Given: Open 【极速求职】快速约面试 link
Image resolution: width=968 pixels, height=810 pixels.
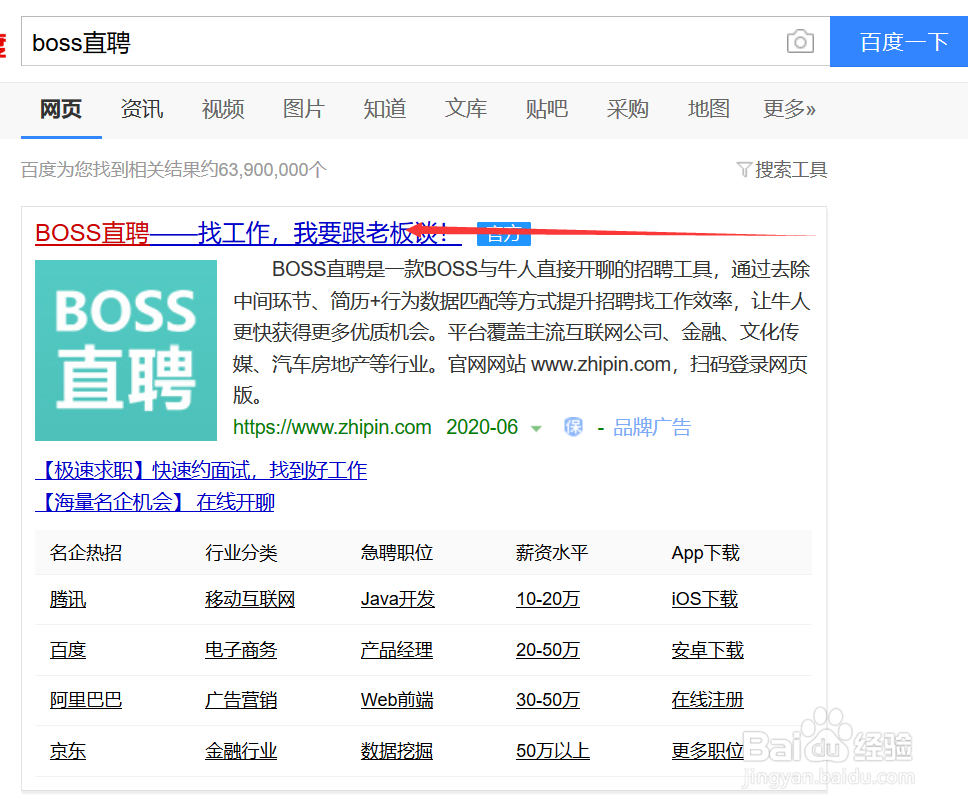Looking at the screenshot, I should (x=201, y=470).
